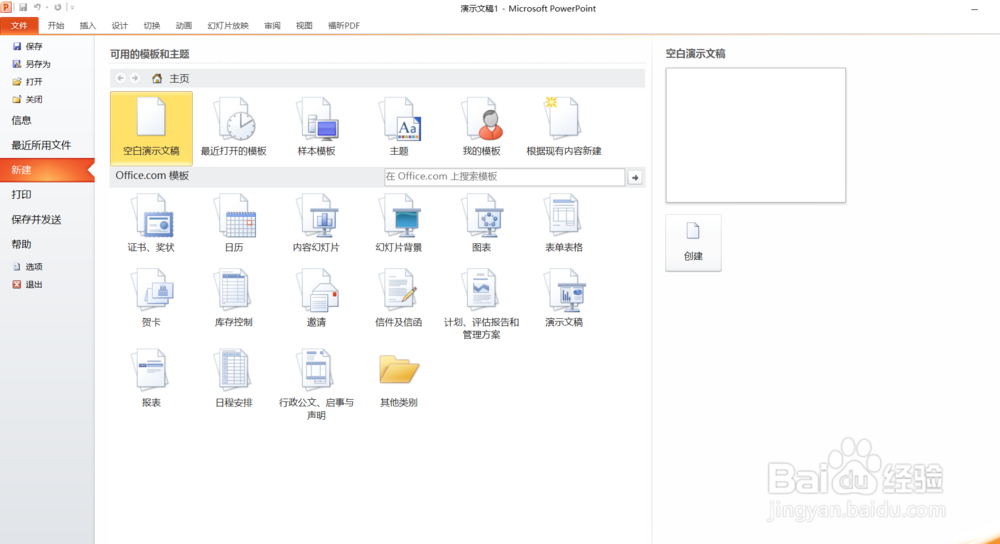Click the undo icon in title bar
Screen dimensions: 1000x544
(38, 7)
